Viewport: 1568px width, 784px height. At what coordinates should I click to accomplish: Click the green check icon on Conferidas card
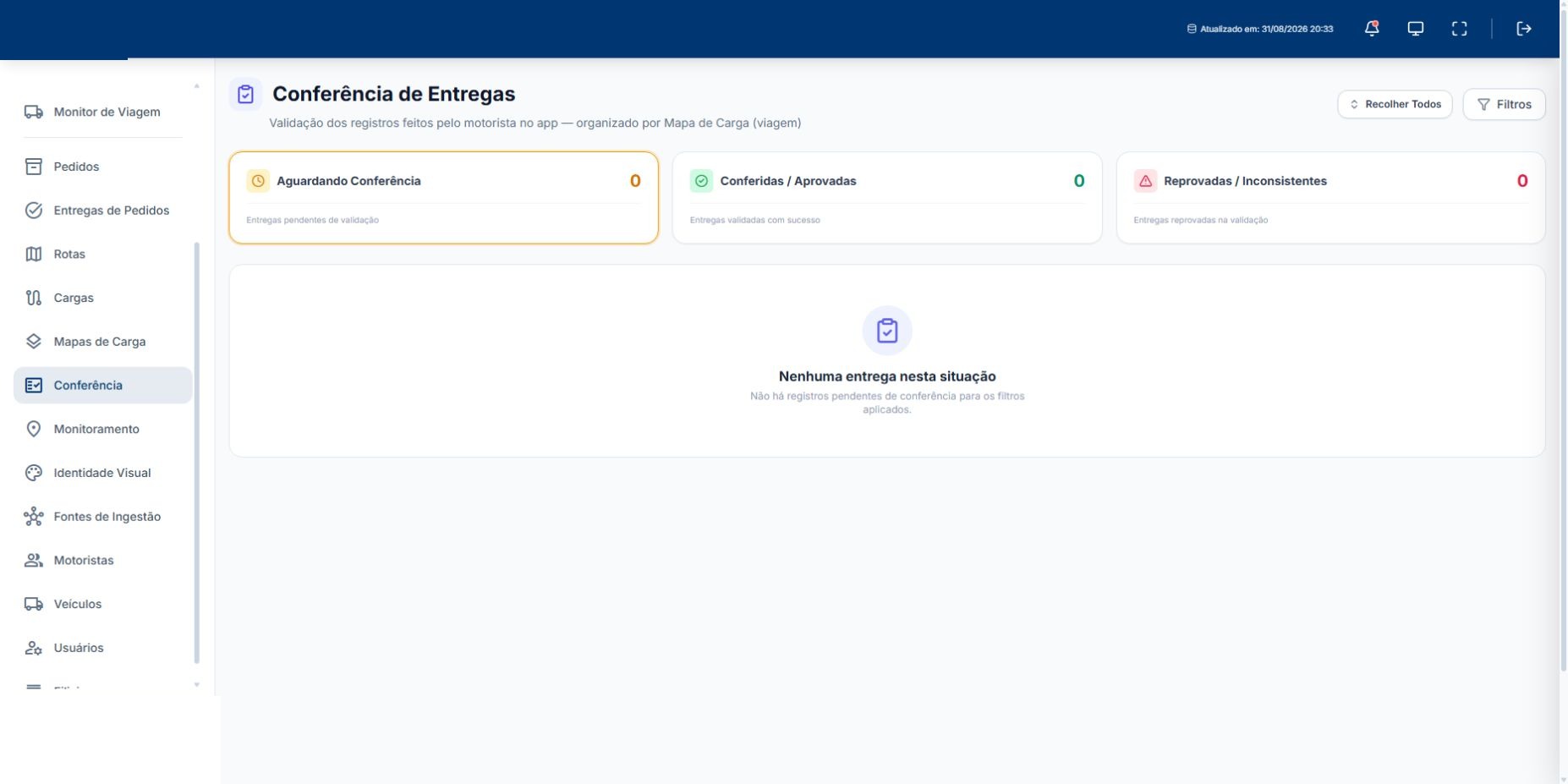[x=701, y=181]
